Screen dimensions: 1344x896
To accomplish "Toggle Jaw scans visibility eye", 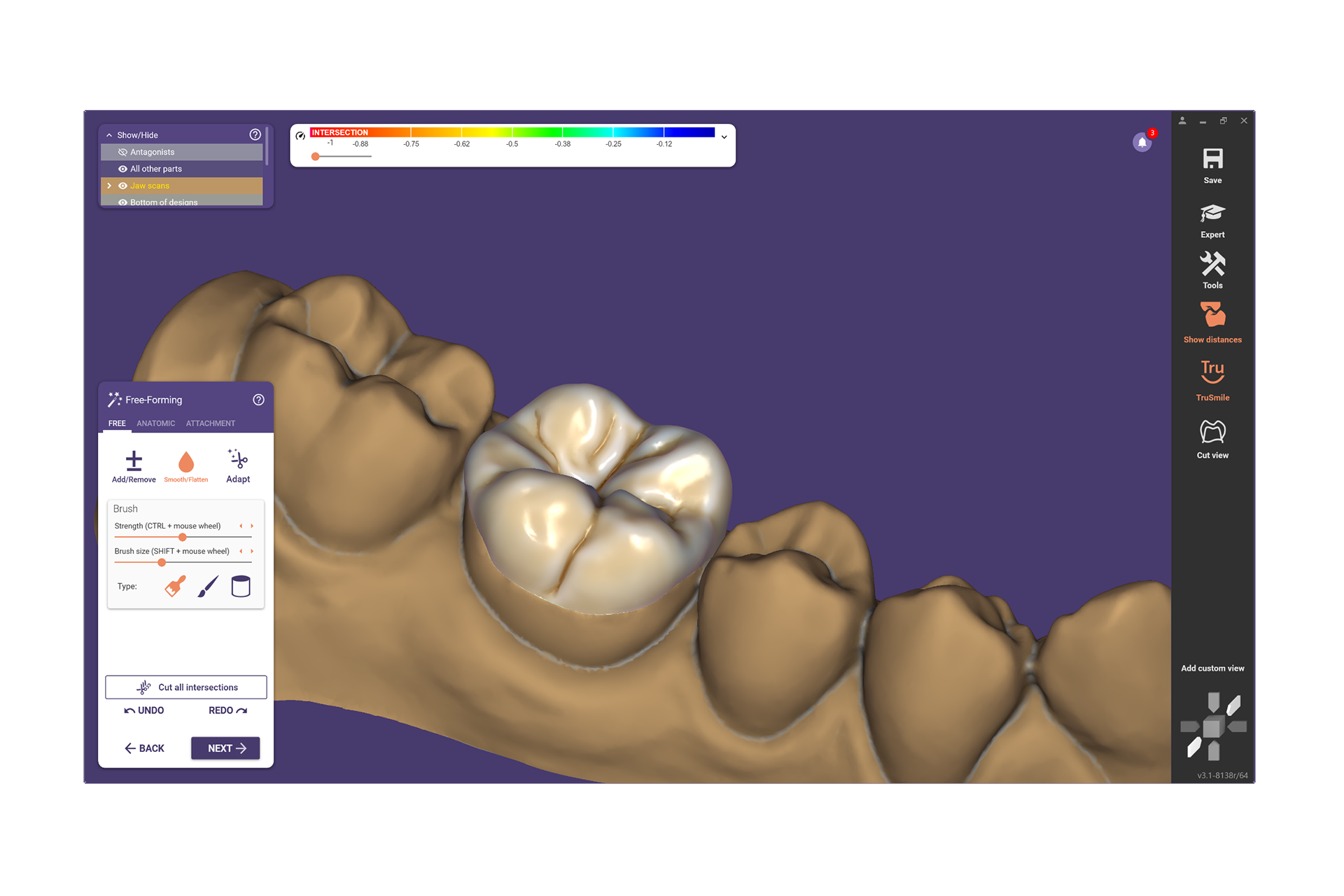I will [x=122, y=185].
